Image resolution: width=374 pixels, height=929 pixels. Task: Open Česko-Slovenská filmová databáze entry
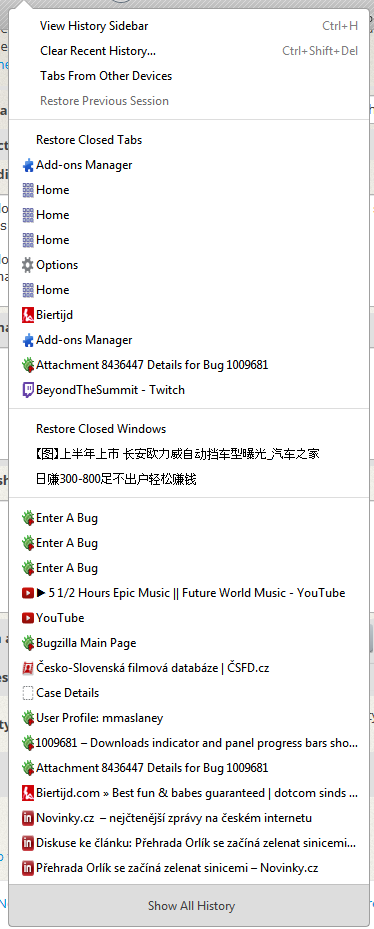tap(188, 668)
